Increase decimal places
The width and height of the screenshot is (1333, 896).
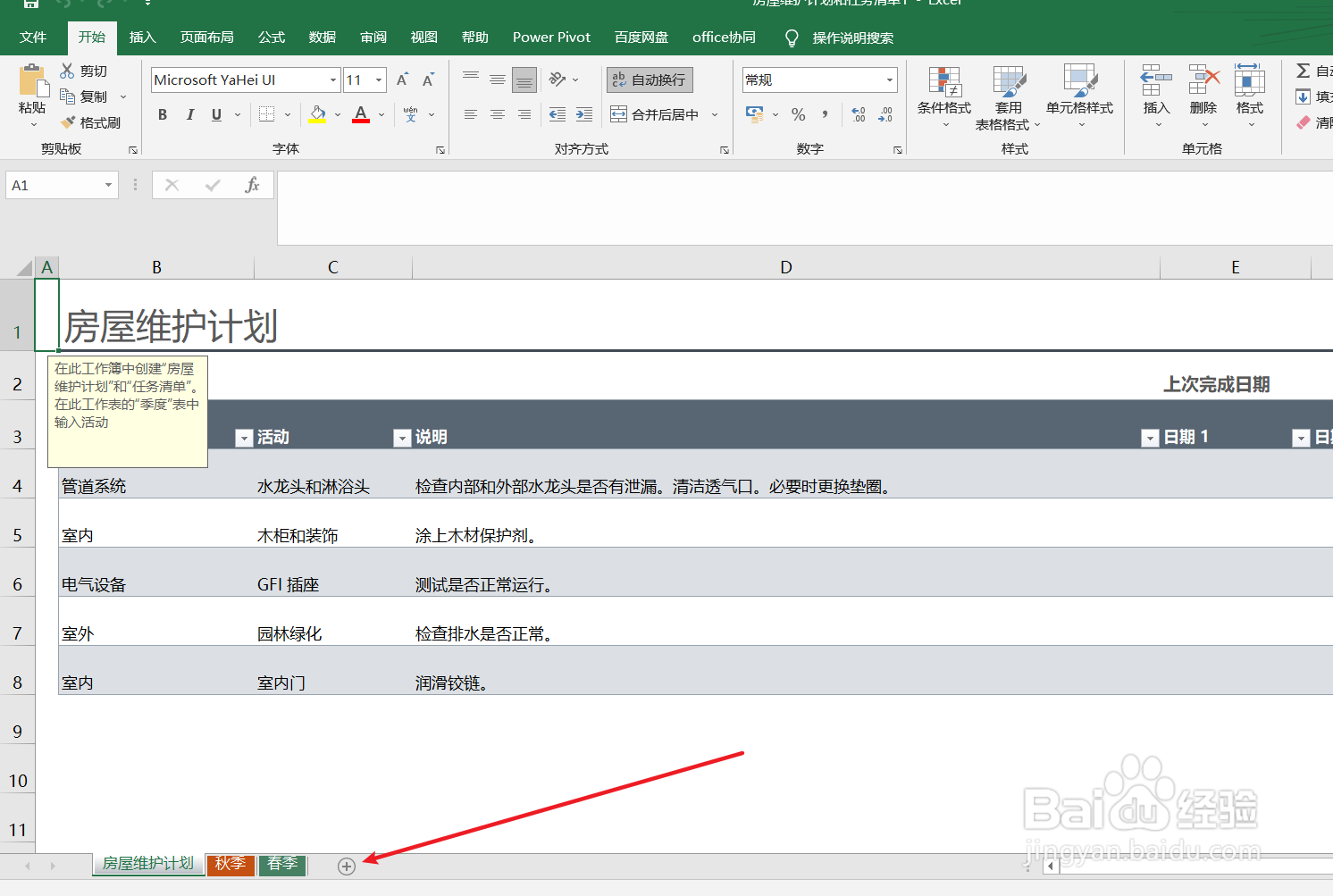[859, 114]
